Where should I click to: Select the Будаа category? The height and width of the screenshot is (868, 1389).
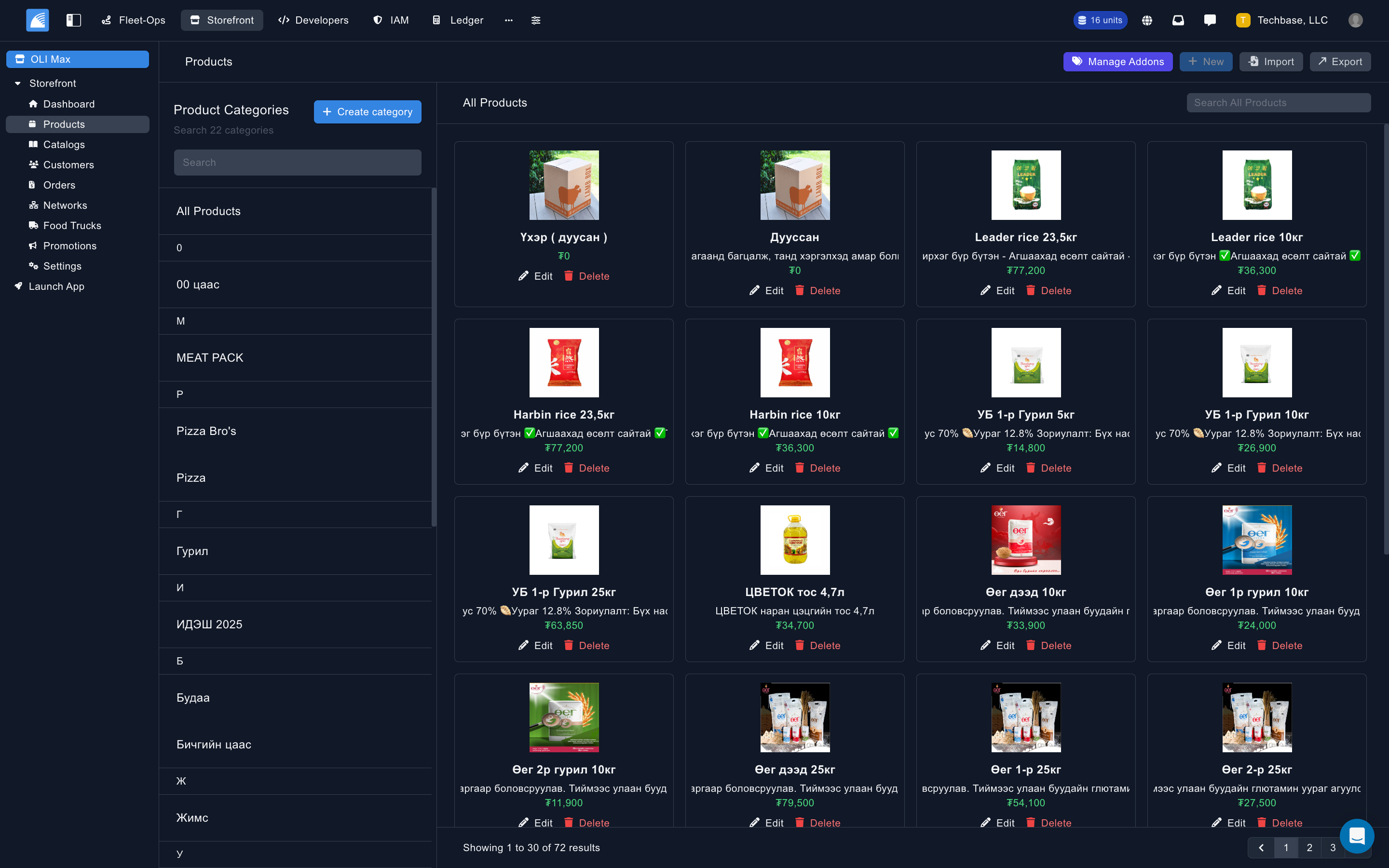[x=295, y=697]
